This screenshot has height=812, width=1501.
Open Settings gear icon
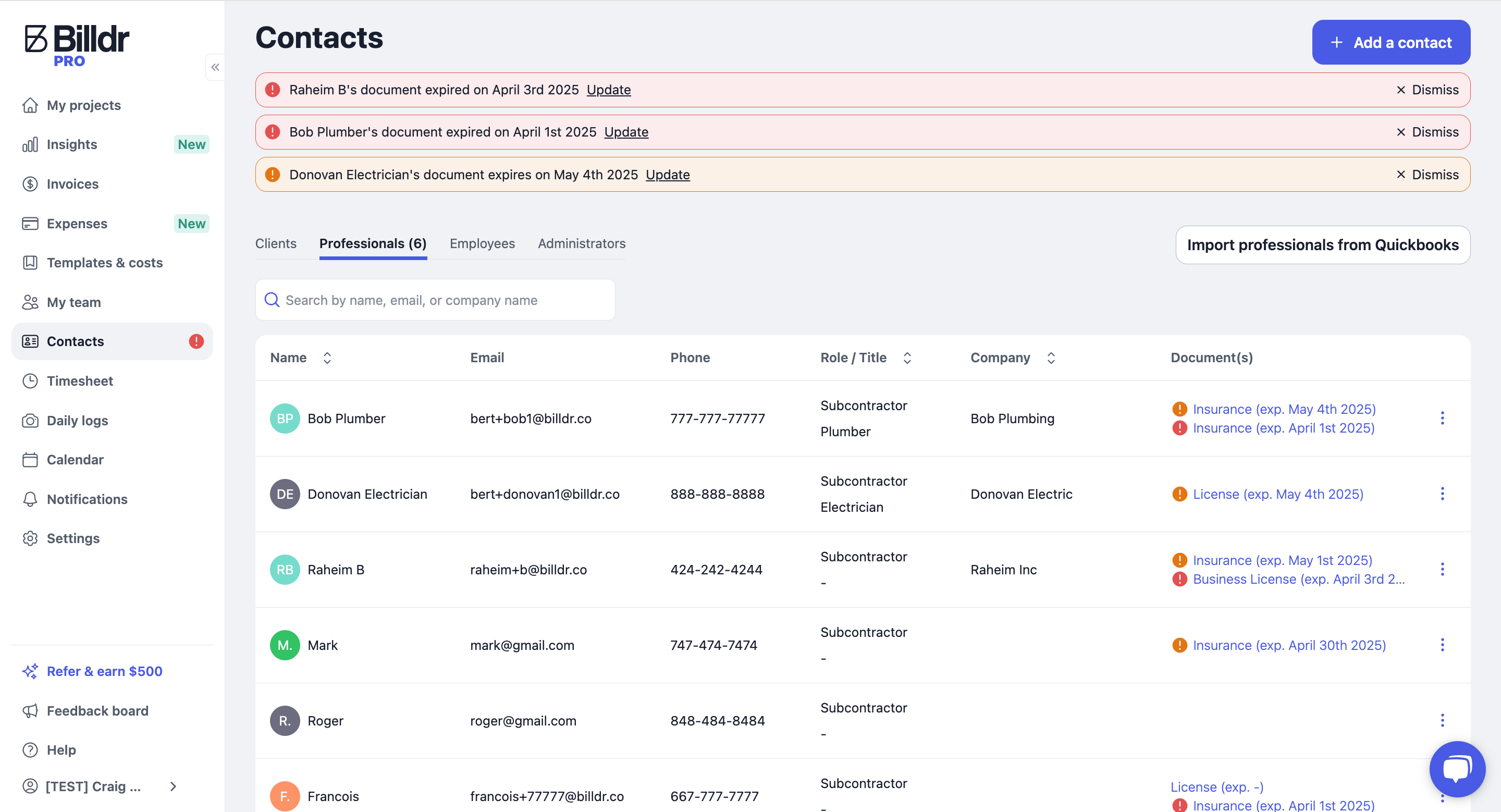[x=30, y=538]
